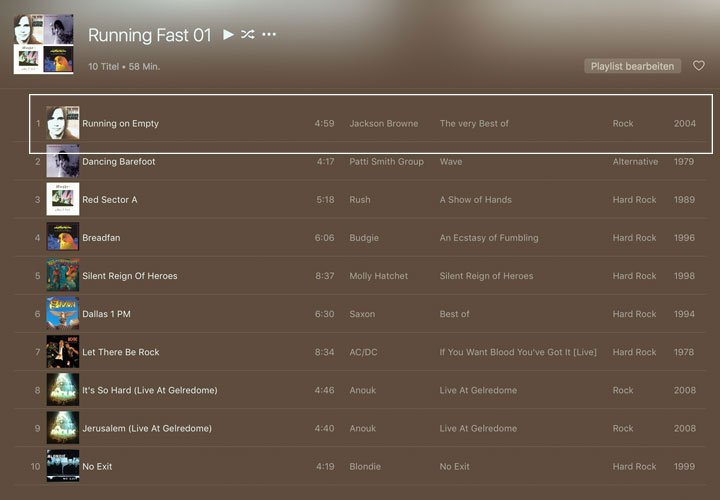Click the Breadfan album art
The image size is (720, 500).
click(63, 237)
